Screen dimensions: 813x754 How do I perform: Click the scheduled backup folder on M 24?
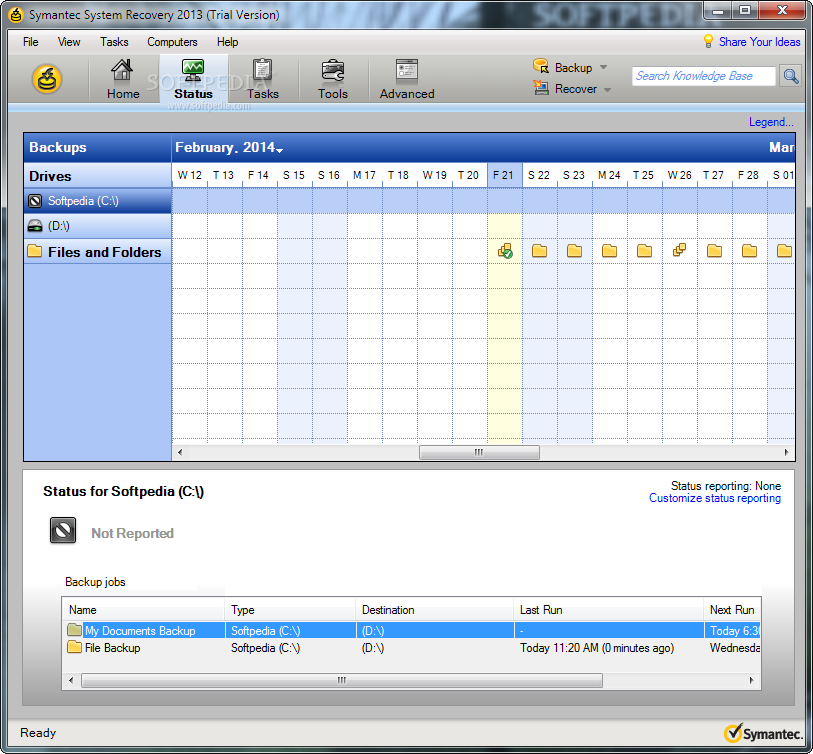[x=609, y=251]
